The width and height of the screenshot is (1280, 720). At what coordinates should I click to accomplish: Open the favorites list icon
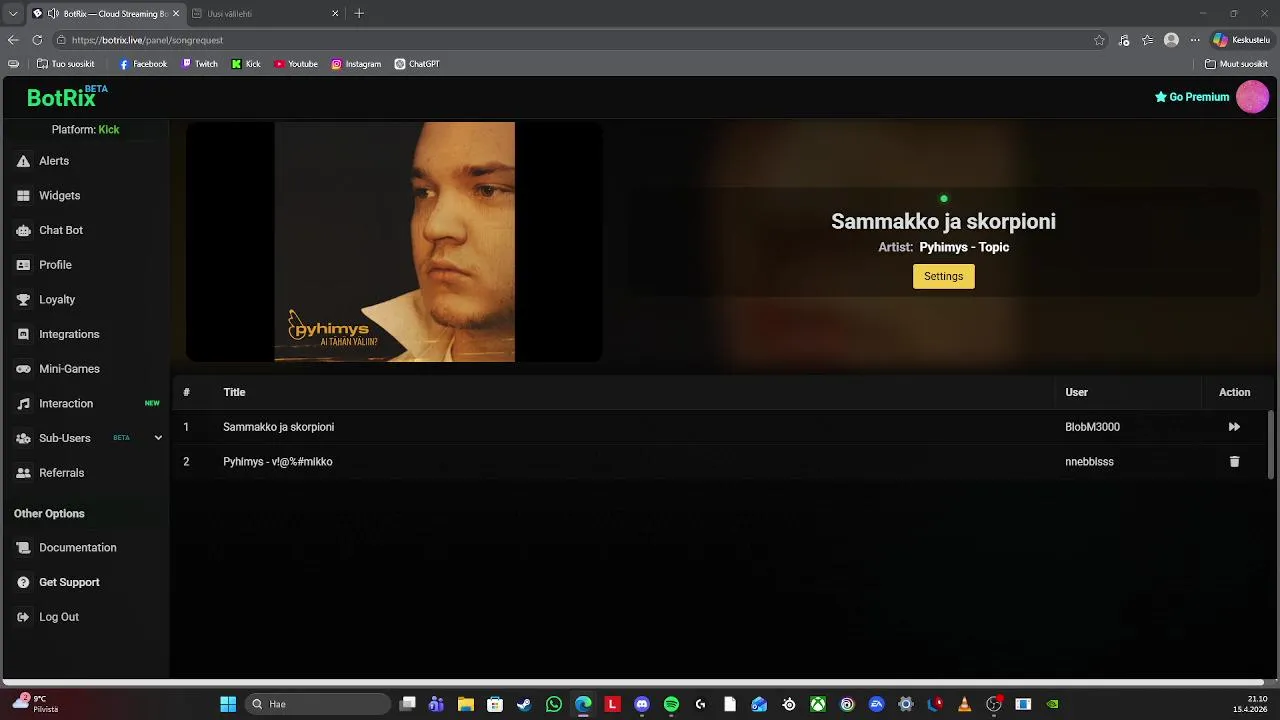point(1147,40)
